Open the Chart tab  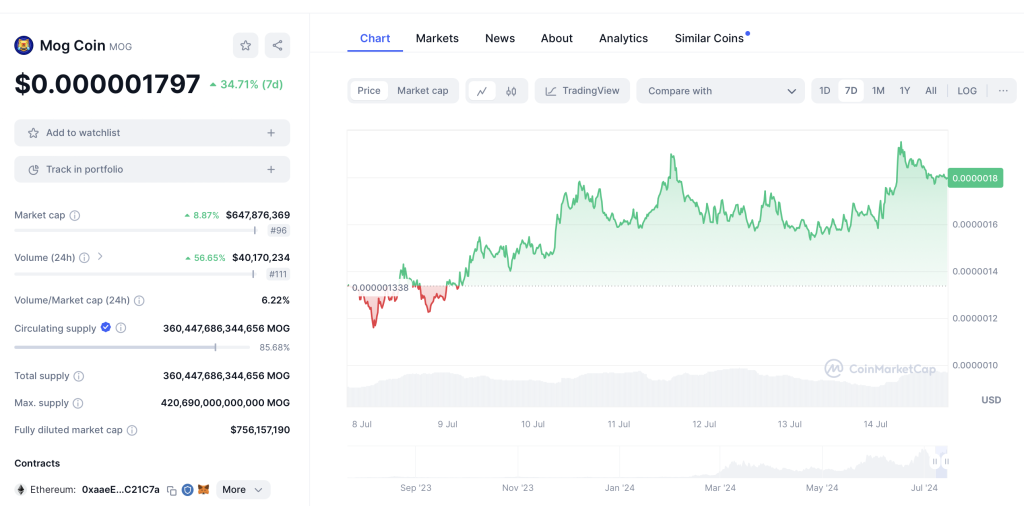coord(375,39)
